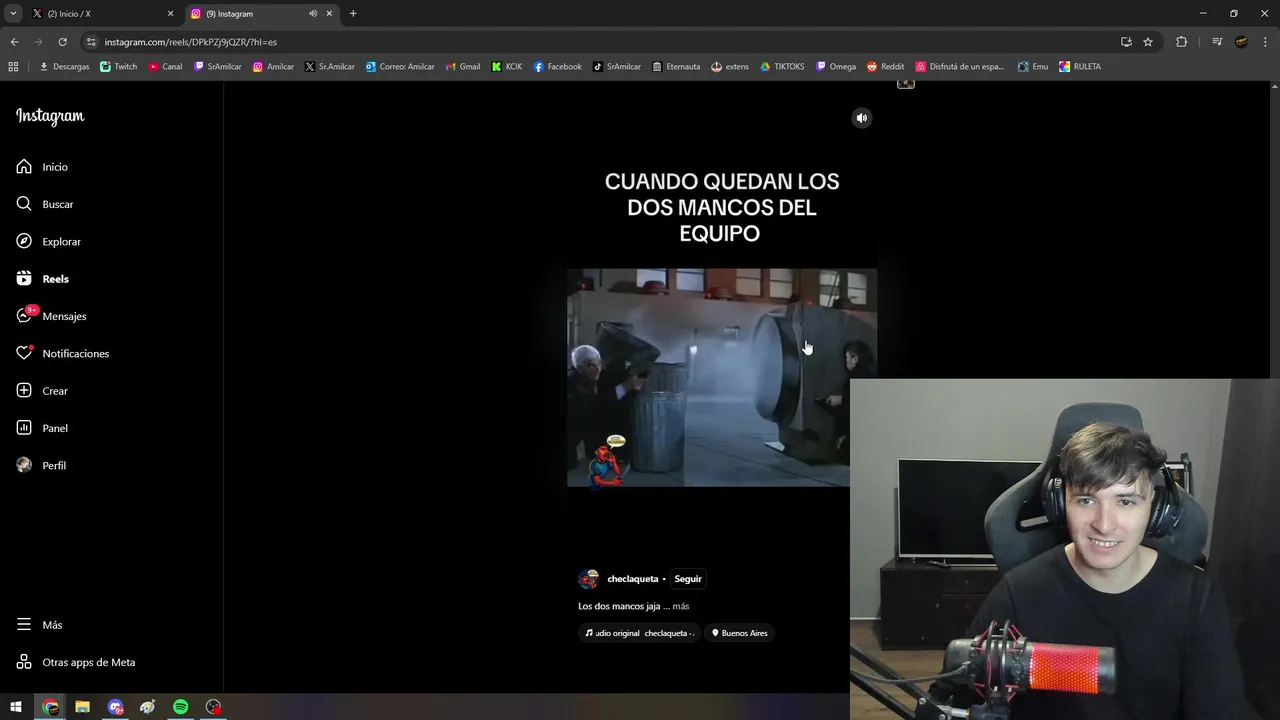This screenshot has height=720, width=1280.
Task: Mute the Instagram tab audio indicator
Action: click(313, 14)
